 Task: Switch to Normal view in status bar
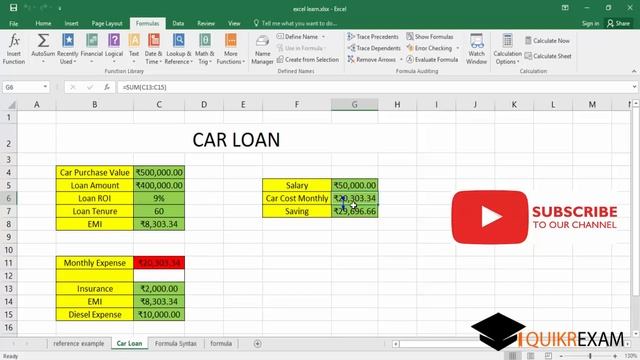tap(512, 356)
